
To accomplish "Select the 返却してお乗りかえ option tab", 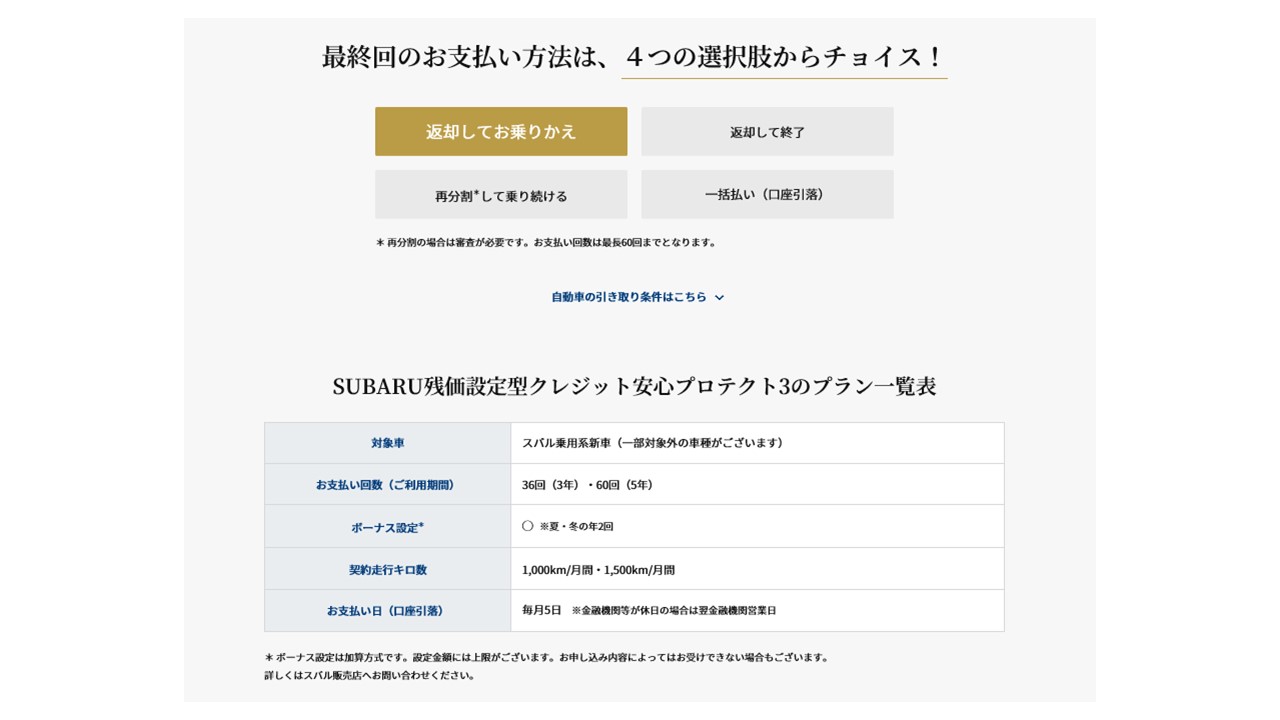I will 501,132.
